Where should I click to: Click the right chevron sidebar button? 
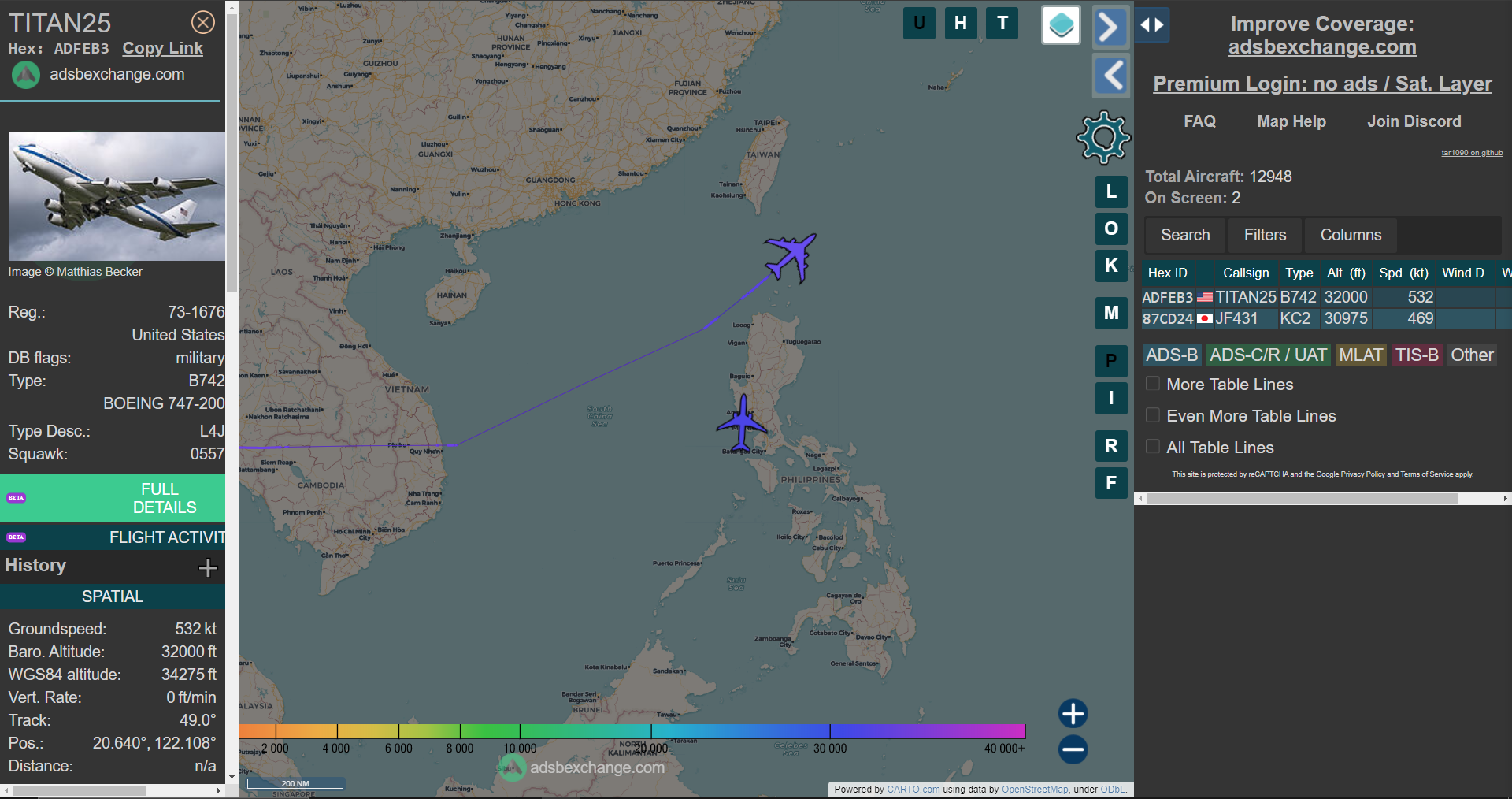pos(1110,27)
